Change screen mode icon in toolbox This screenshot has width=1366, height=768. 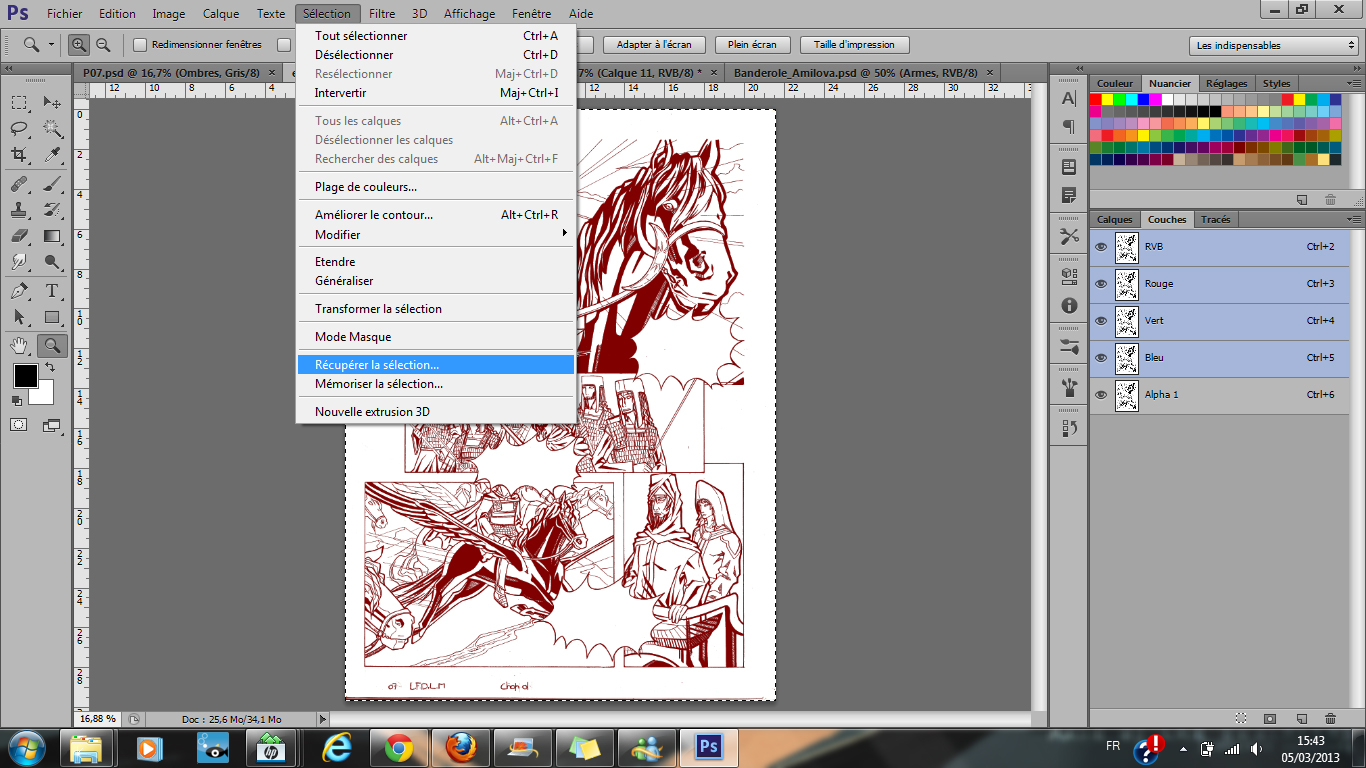coord(52,425)
